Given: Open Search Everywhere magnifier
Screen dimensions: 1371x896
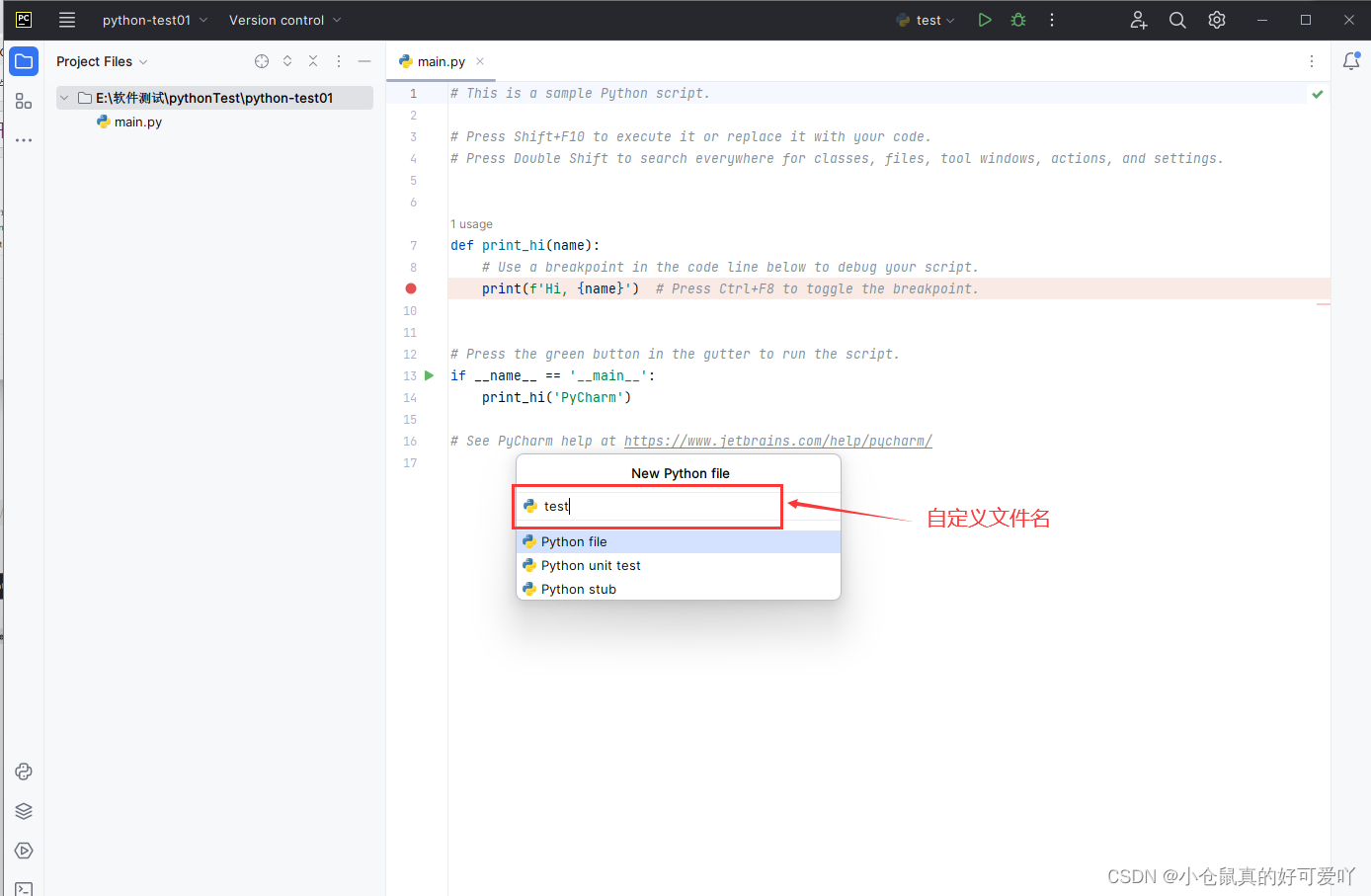Looking at the screenshot, I should click(x=1177, y=20).
